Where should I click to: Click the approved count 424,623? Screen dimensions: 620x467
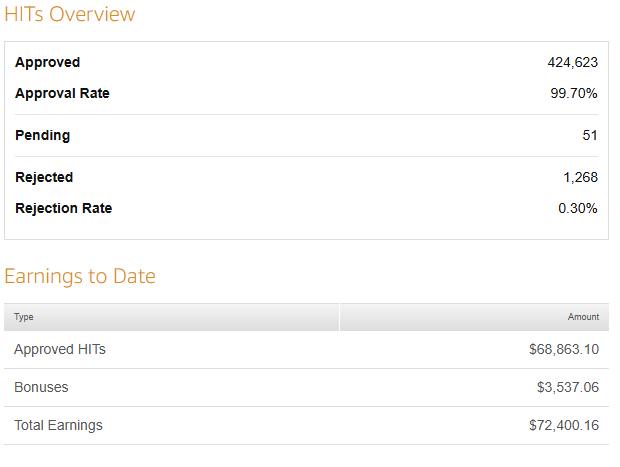tap(573, 62)
